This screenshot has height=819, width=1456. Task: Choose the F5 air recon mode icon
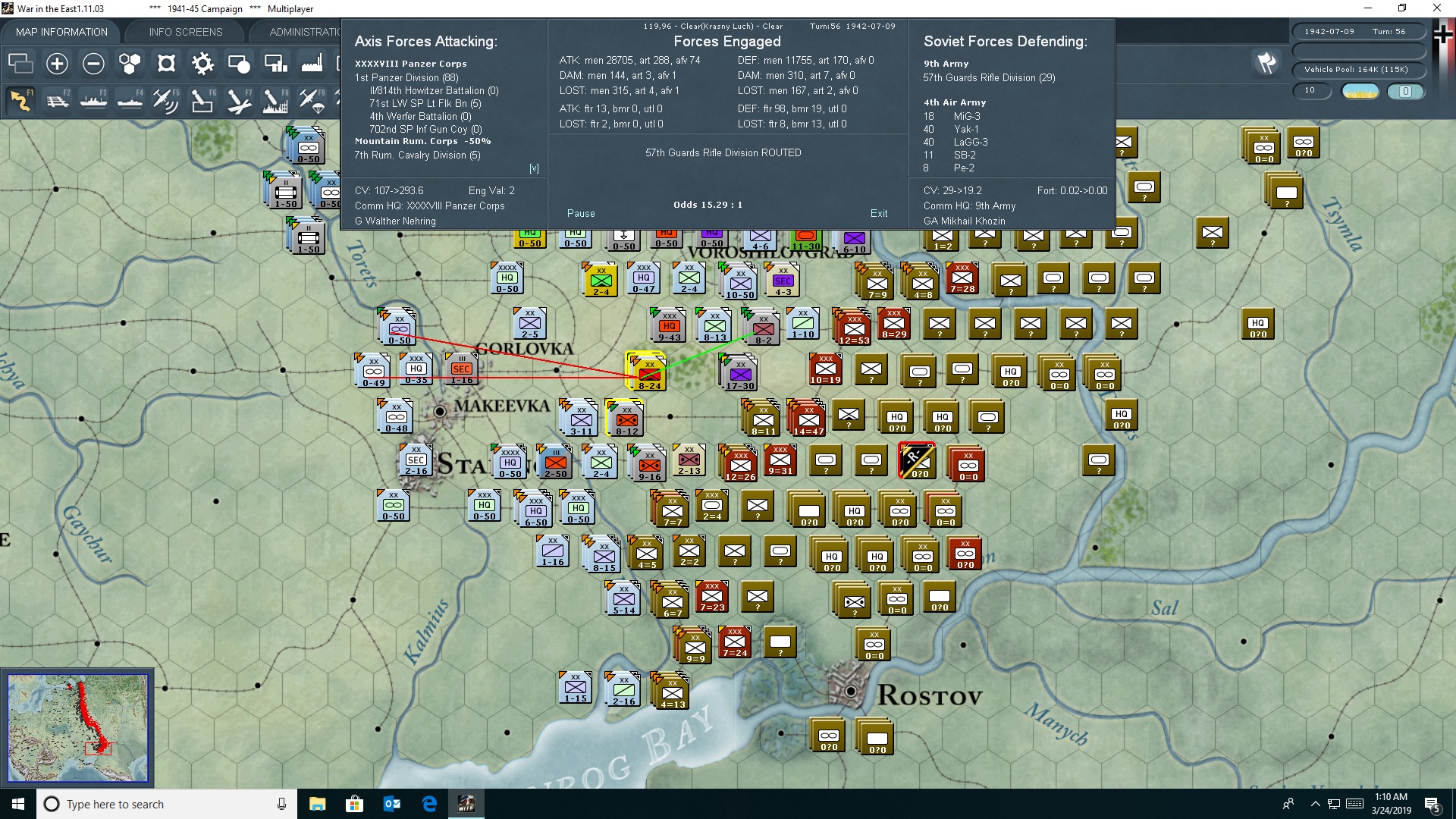pyautogui.click(x=165, y=99)
